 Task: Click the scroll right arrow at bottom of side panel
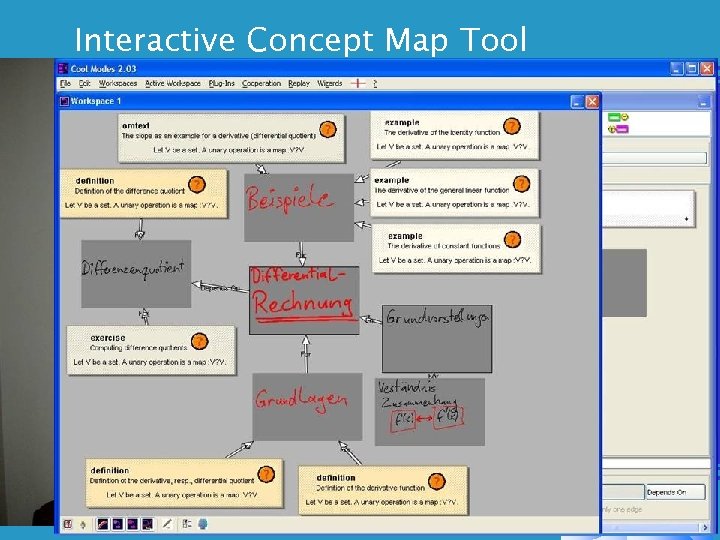pyautogui.click(x=706, y=528)
